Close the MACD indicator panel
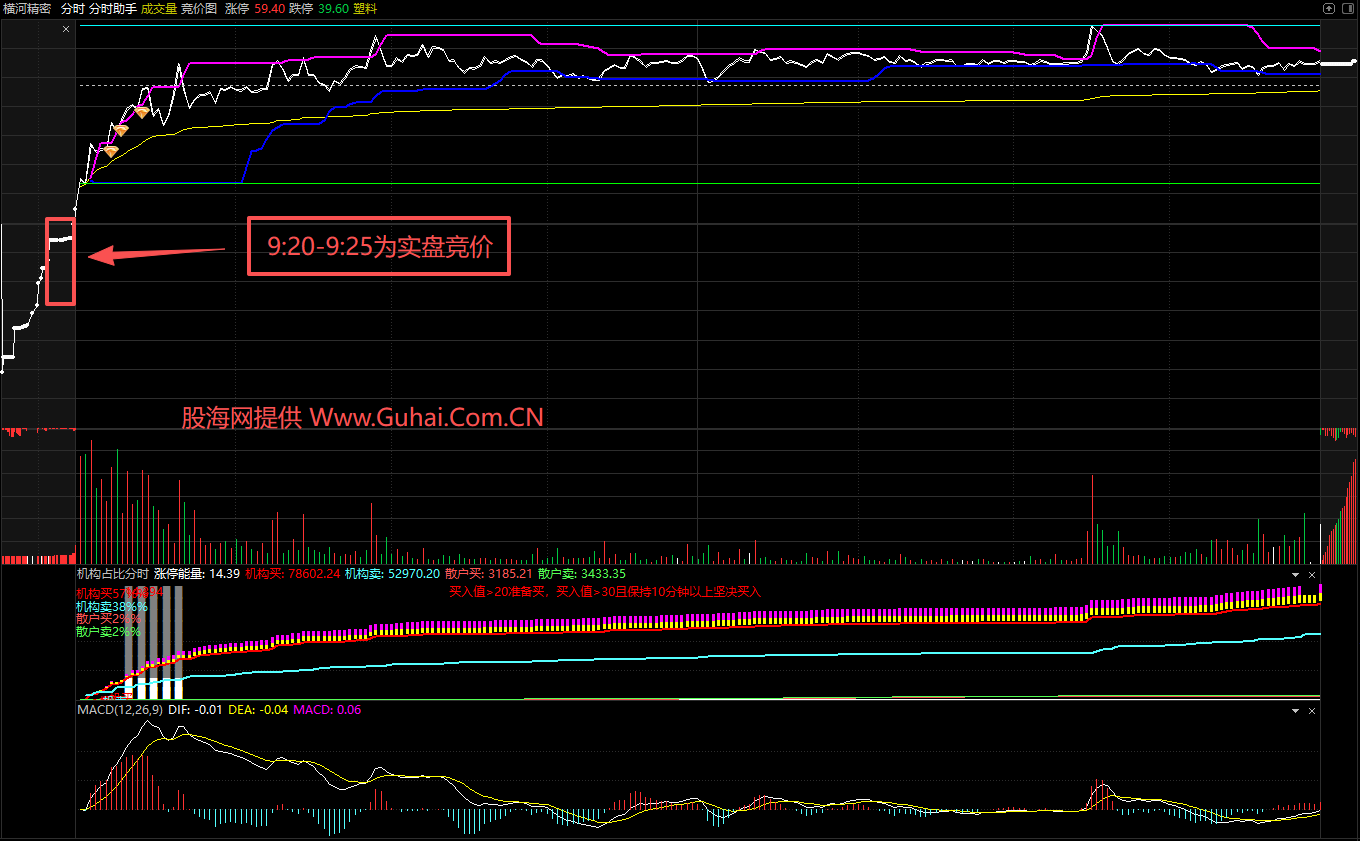 1311,710
